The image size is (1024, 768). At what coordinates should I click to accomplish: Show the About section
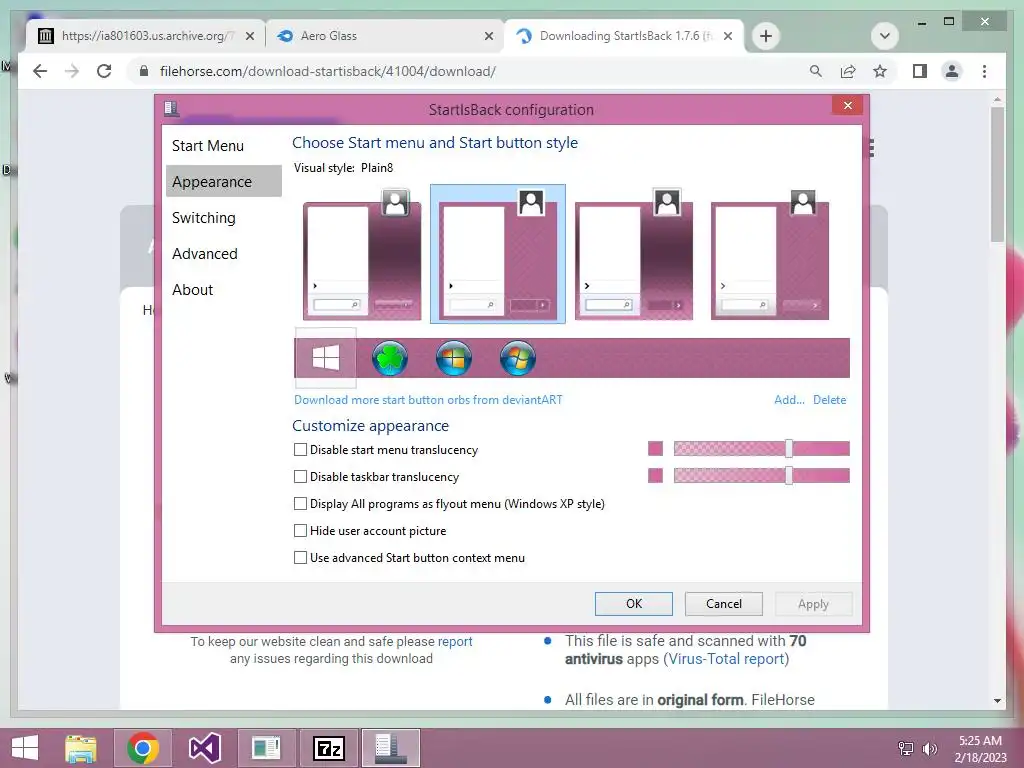coord(223,289)
